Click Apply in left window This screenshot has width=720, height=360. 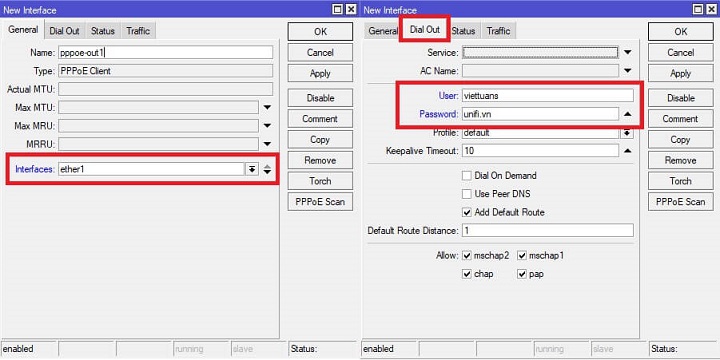coord(321,73)
